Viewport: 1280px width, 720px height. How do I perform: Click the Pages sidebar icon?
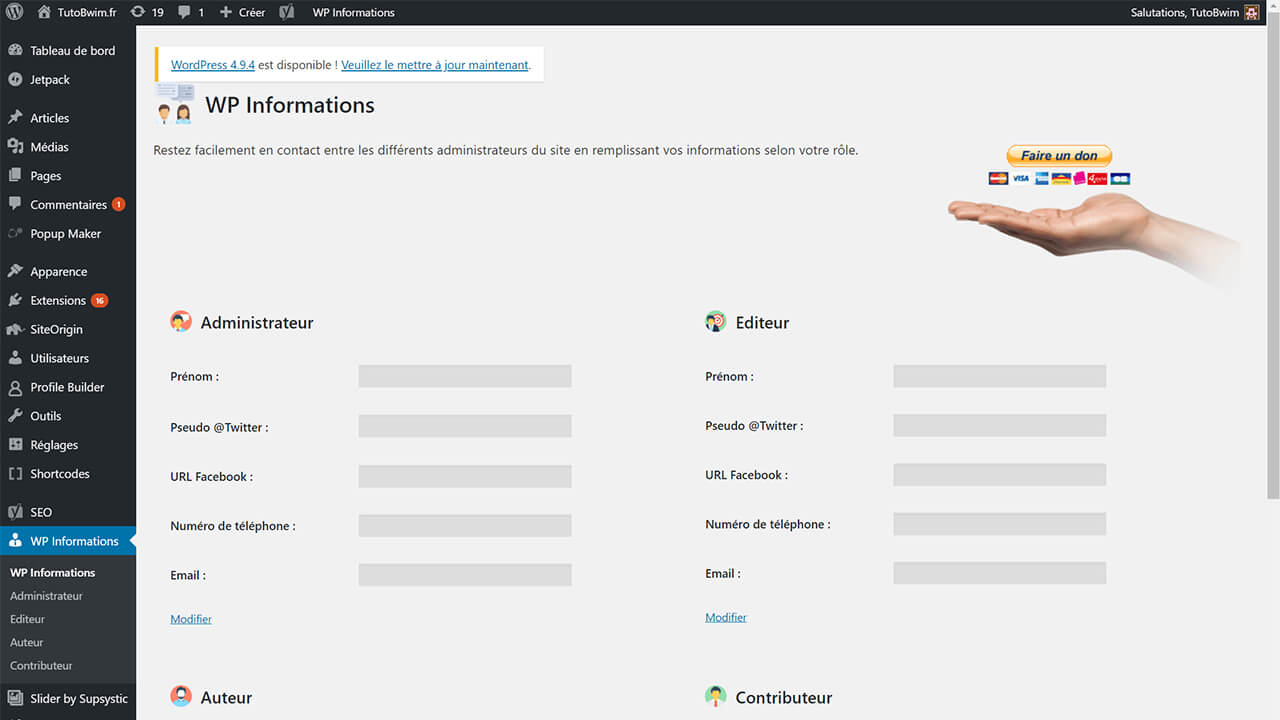point(15,175)
